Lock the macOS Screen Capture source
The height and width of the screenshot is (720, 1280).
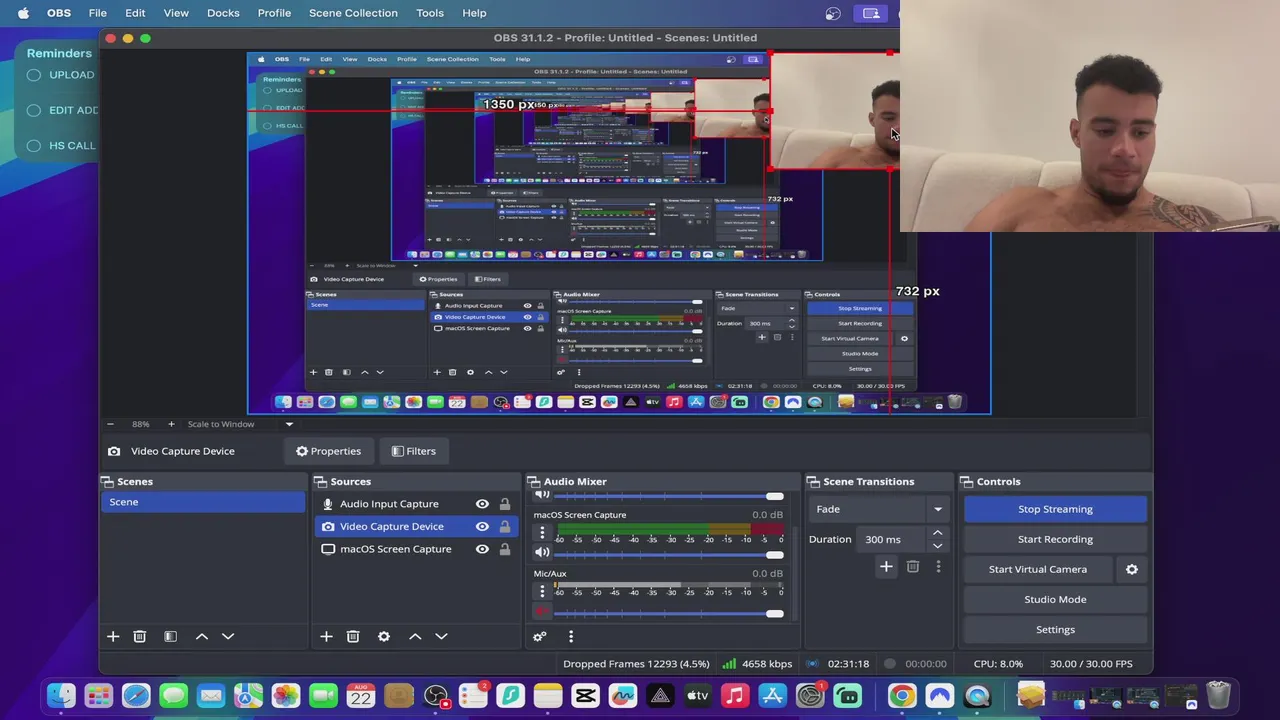pyautogui.click(x=505, y=549)
